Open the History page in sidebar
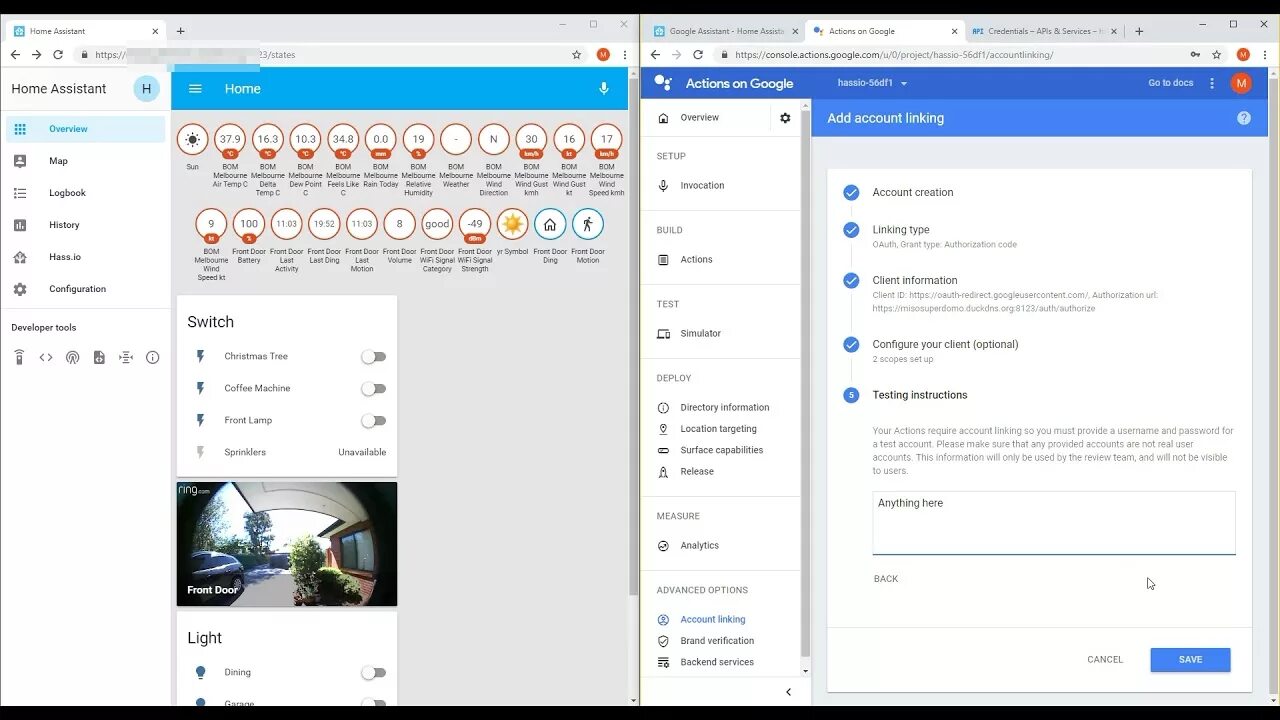The height and width of the screenshot is (720, 1280). [x=85, y=225]
